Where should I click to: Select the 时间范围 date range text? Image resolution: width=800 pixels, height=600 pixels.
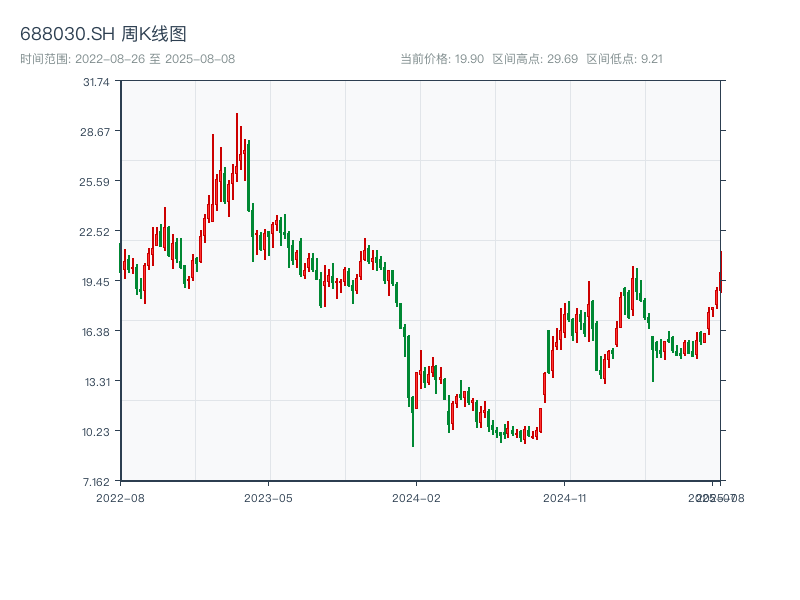point(127,59)
